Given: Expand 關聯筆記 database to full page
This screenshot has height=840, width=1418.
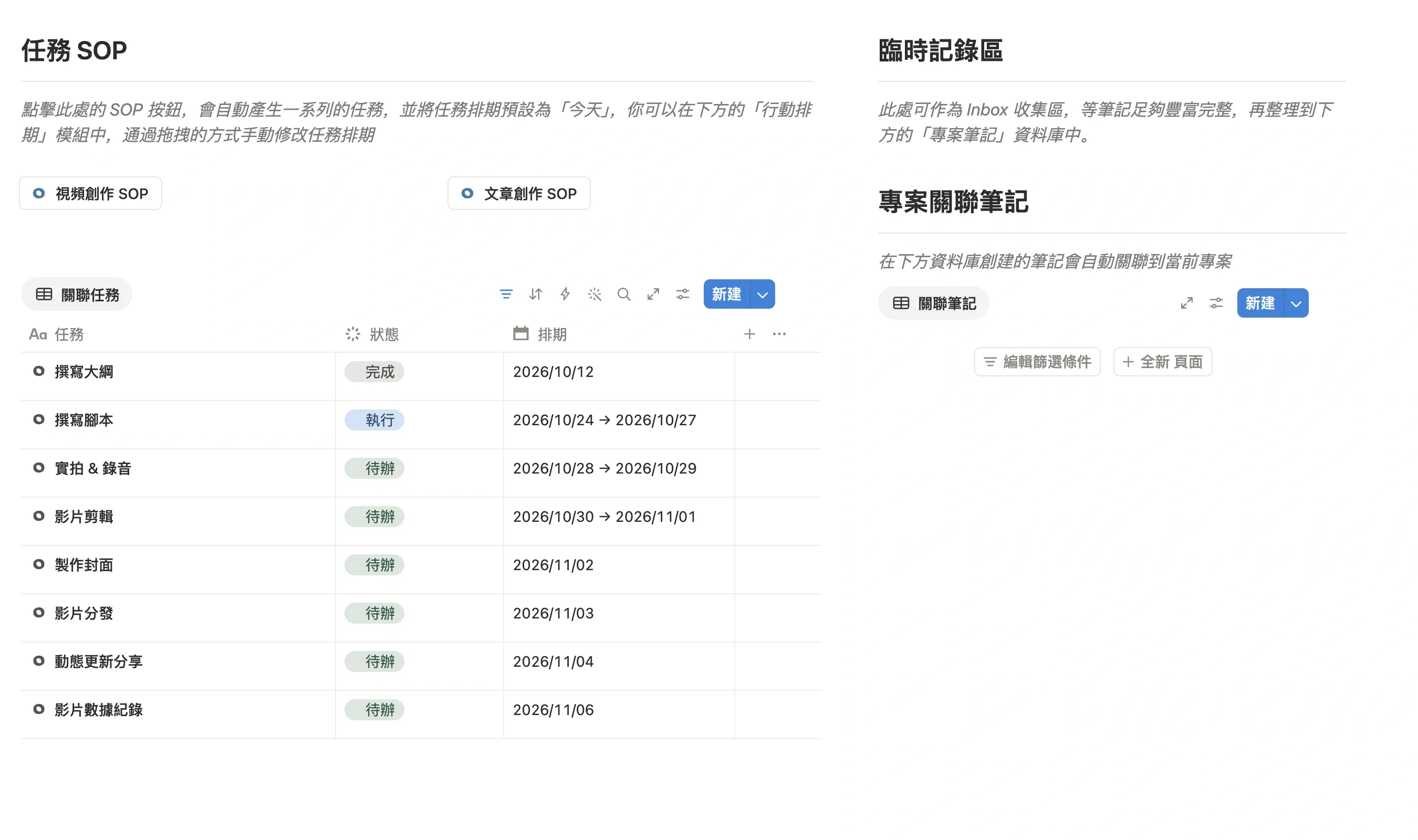Looking at the screenshot, I should point(1186,303).
